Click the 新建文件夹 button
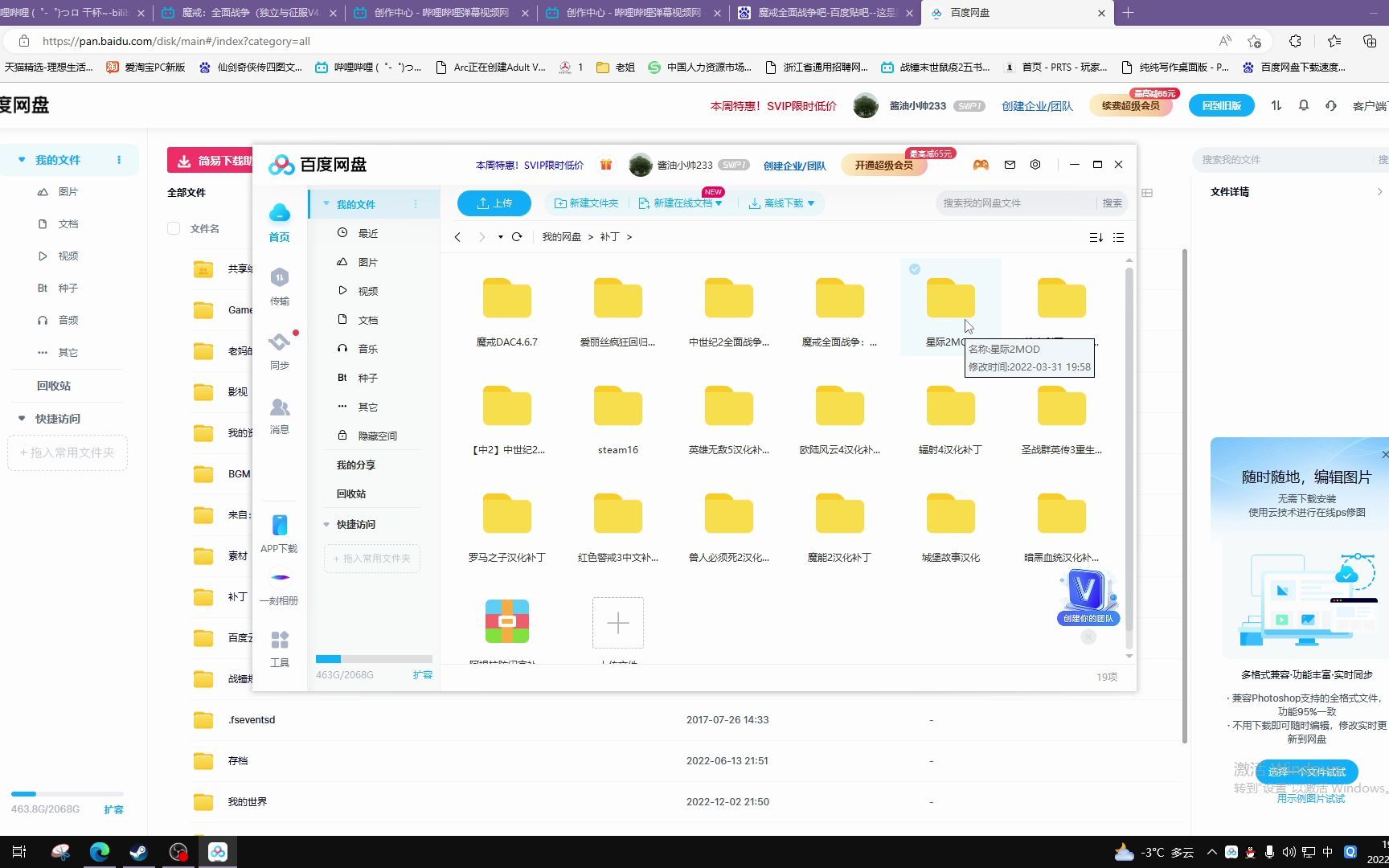Viewport: 1389px width, 868px height. pyautogui.click(x=586, y=203)
